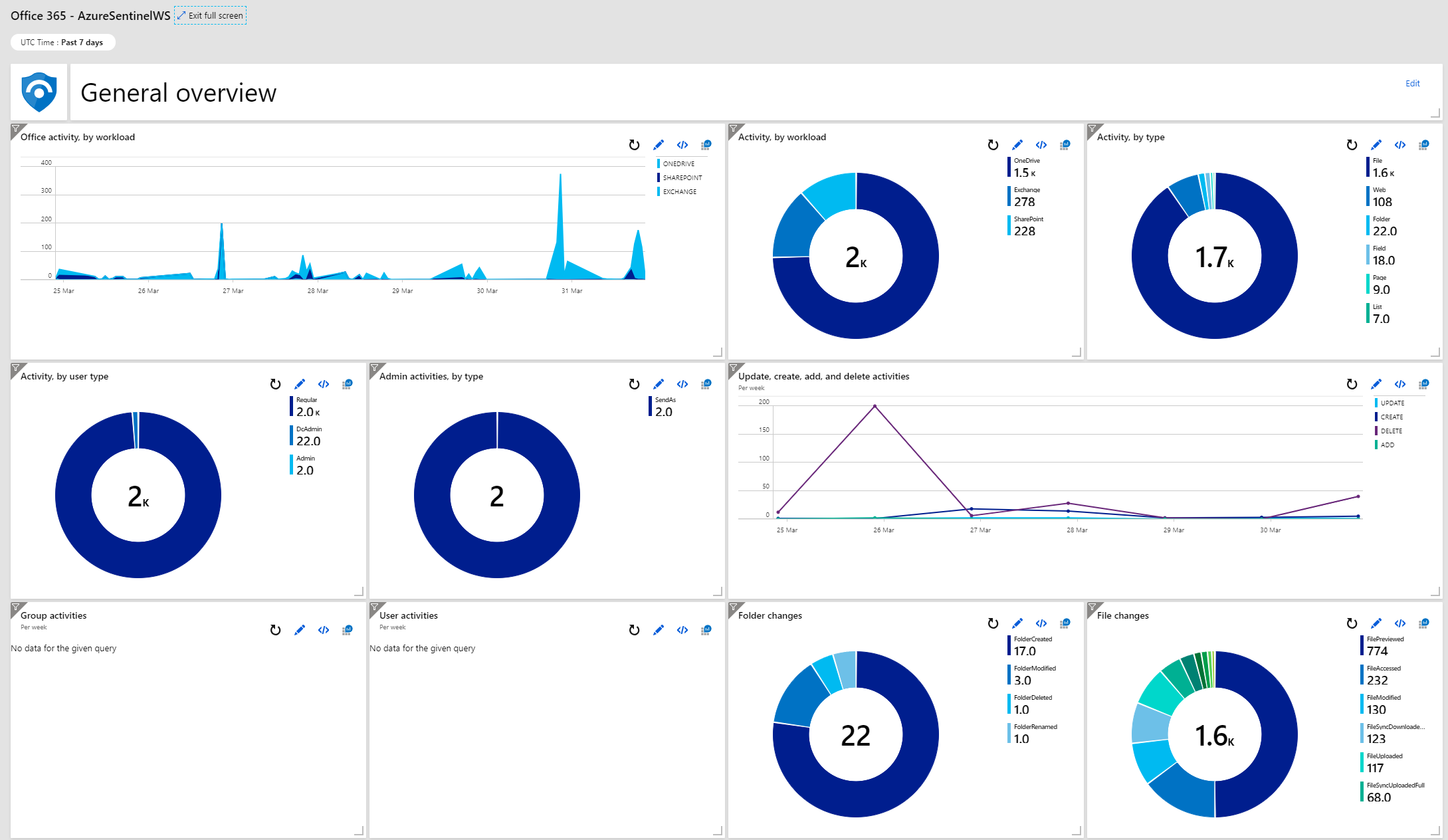Image resolution: width=1448 pixels, height=840 pixels.
Task: Toggle DELETE series in the legend
Action: click(x=1389, y=431)
